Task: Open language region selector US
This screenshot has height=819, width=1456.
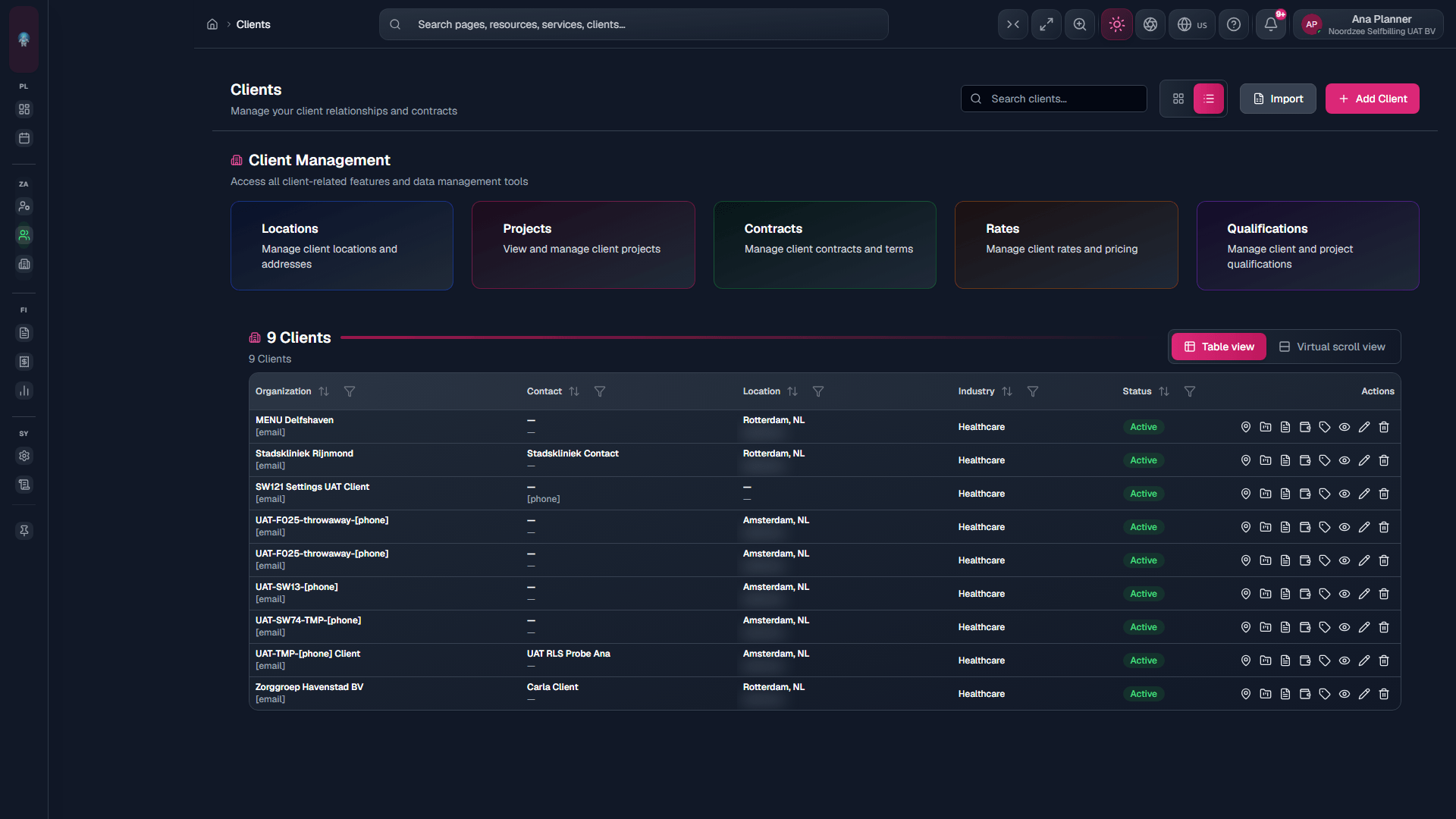Action: [1192, 24]
